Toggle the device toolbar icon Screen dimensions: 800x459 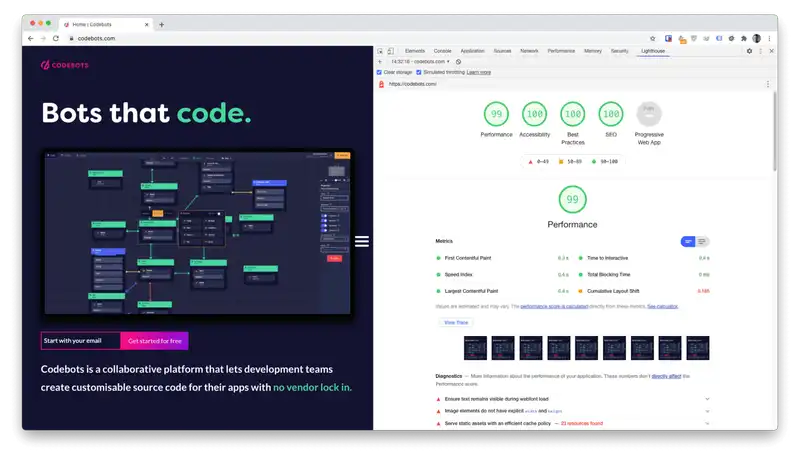click(x=392, y=50)
